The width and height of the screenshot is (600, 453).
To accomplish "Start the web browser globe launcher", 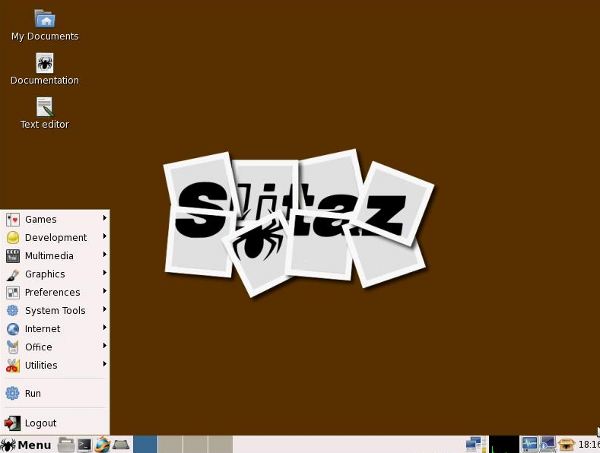I will pyautogui.click(x=103, y=445).
